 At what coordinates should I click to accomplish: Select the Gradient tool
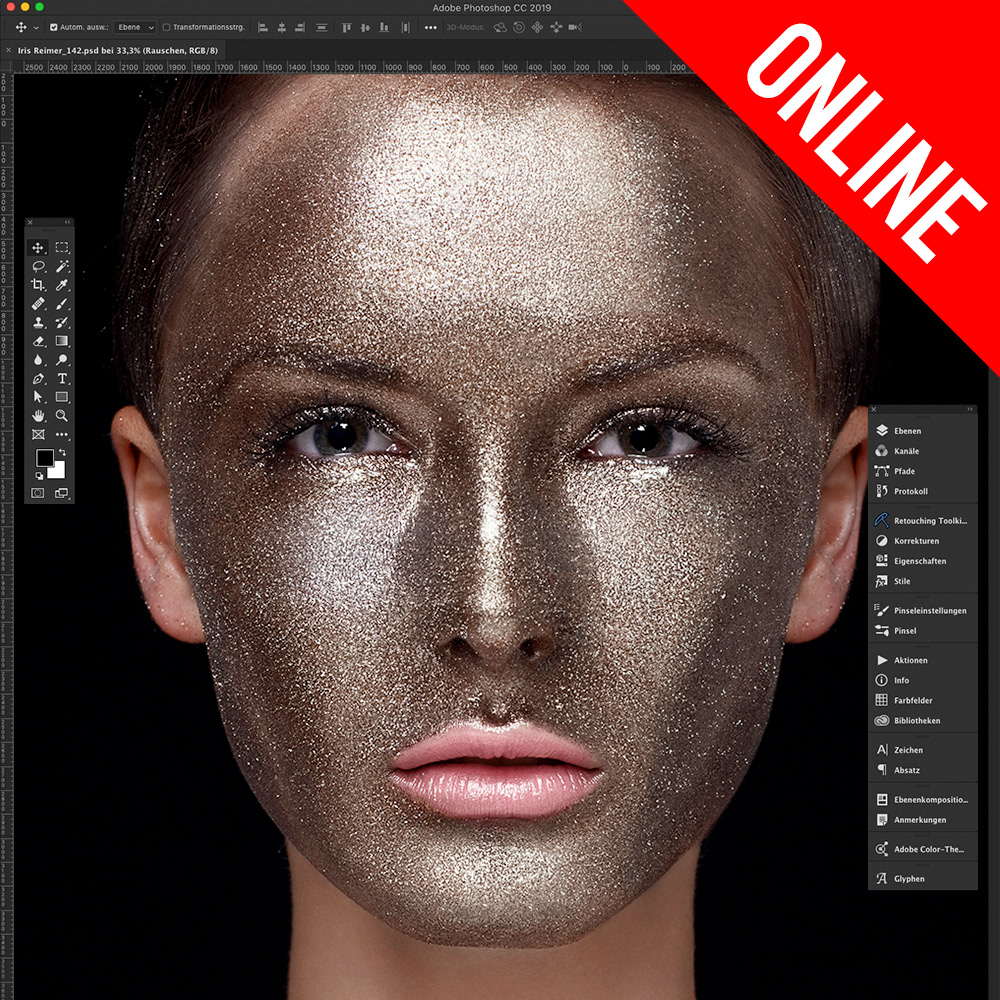(x=62, y=341)
